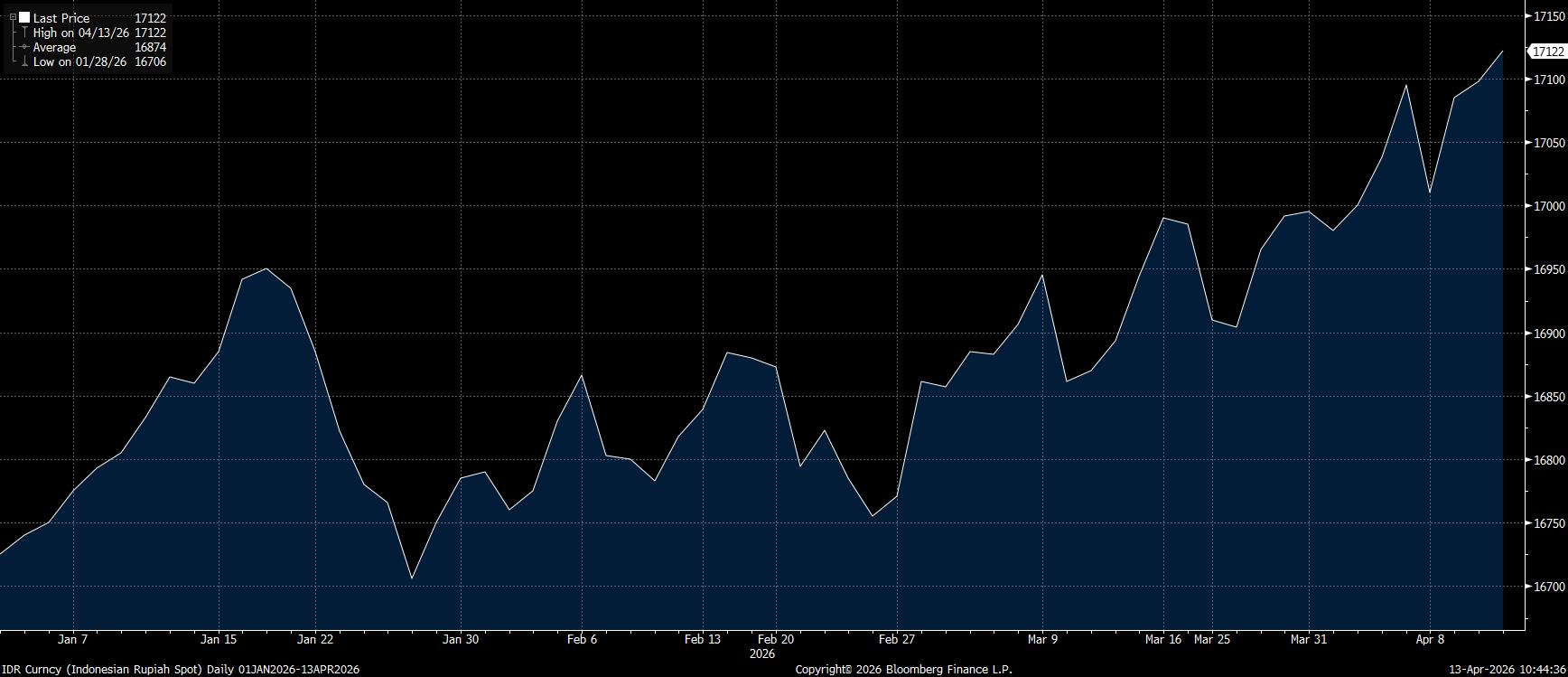
Task: Click the Bloomberg Finance copyright text
Action: click(x=903, y=669)
